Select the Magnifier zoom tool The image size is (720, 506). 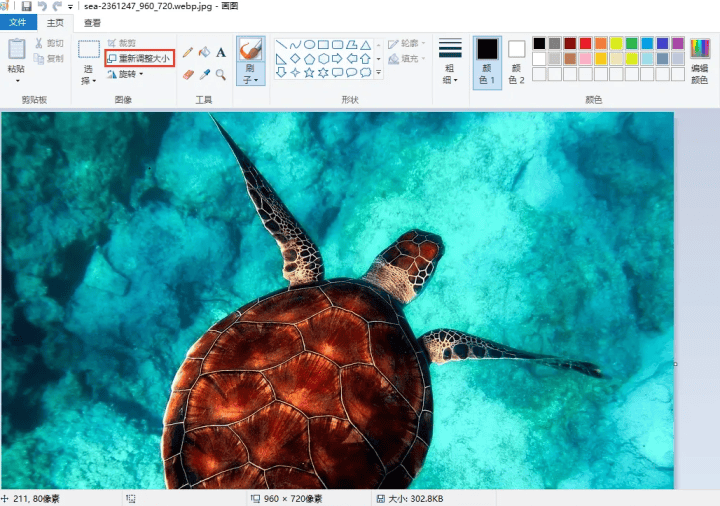pyautogui.click(x=221, y=74)
